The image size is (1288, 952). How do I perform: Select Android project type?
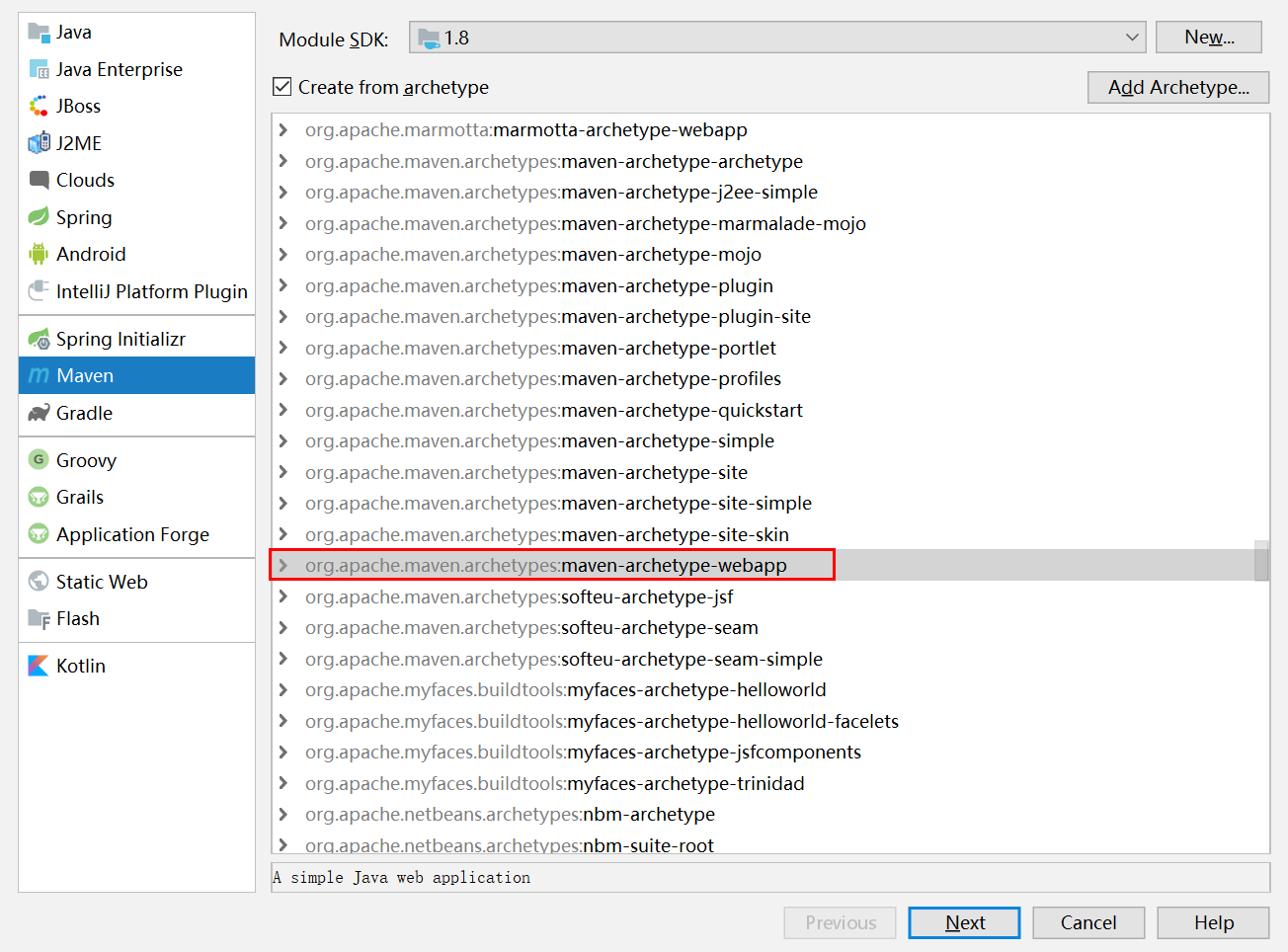point(136,254)
